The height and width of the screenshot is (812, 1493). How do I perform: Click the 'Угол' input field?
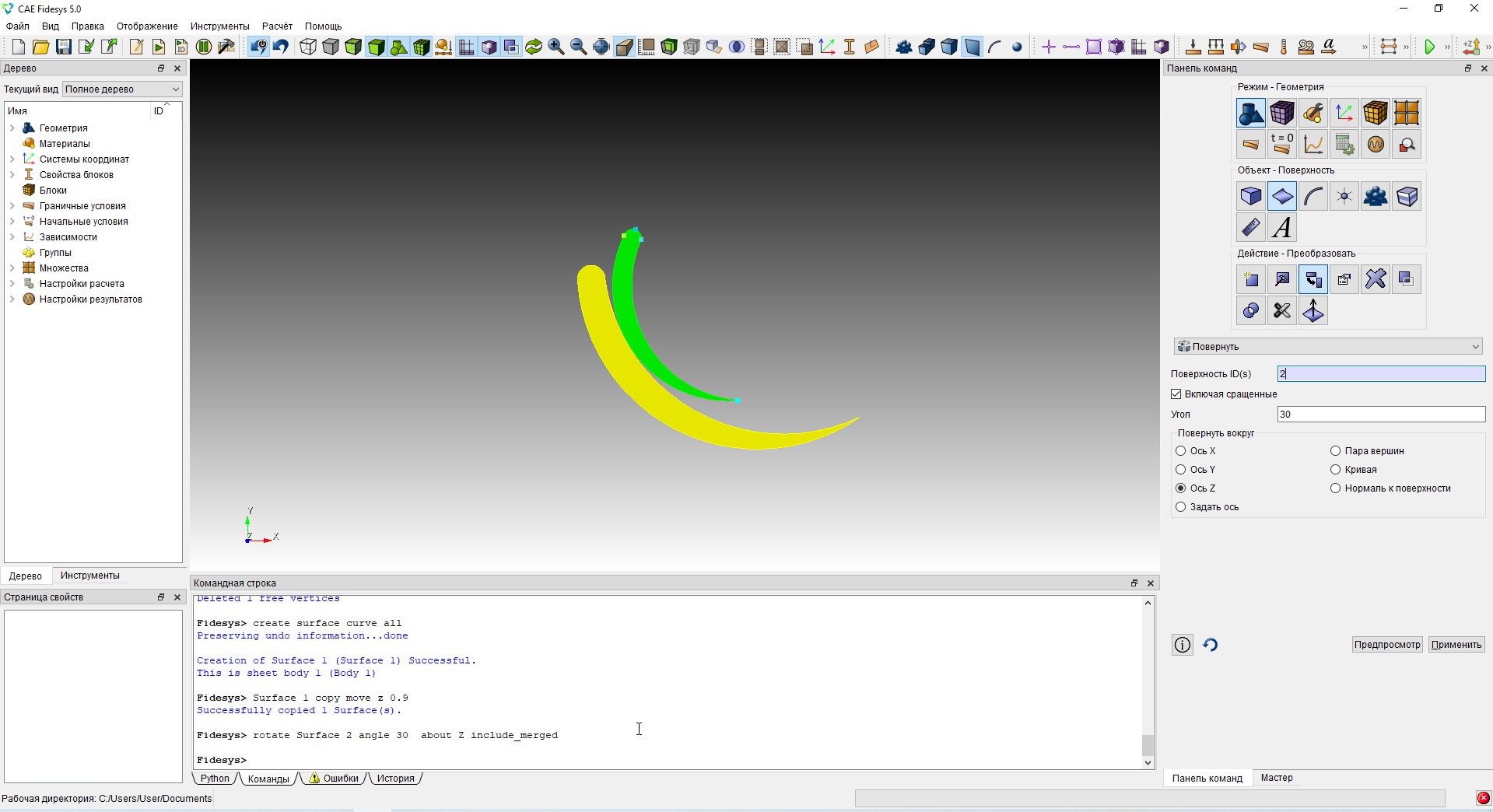(x=1381, y=415)
